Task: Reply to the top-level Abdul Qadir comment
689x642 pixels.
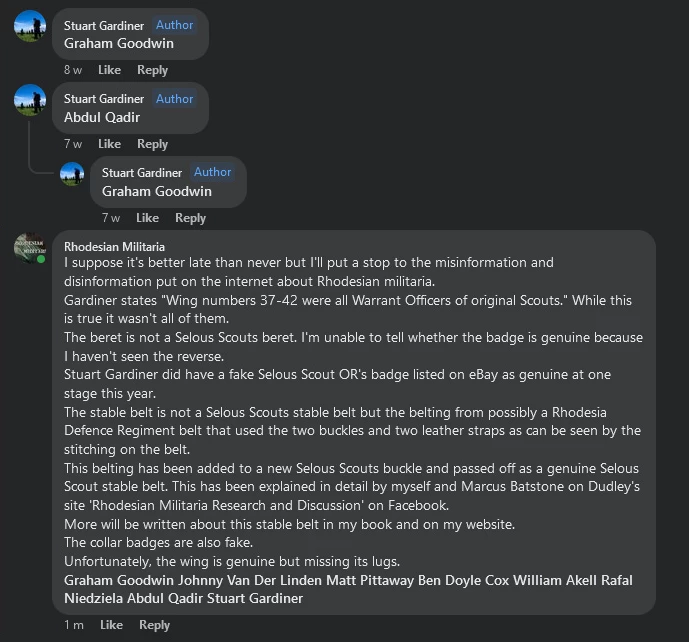Action: coord(152,144)
